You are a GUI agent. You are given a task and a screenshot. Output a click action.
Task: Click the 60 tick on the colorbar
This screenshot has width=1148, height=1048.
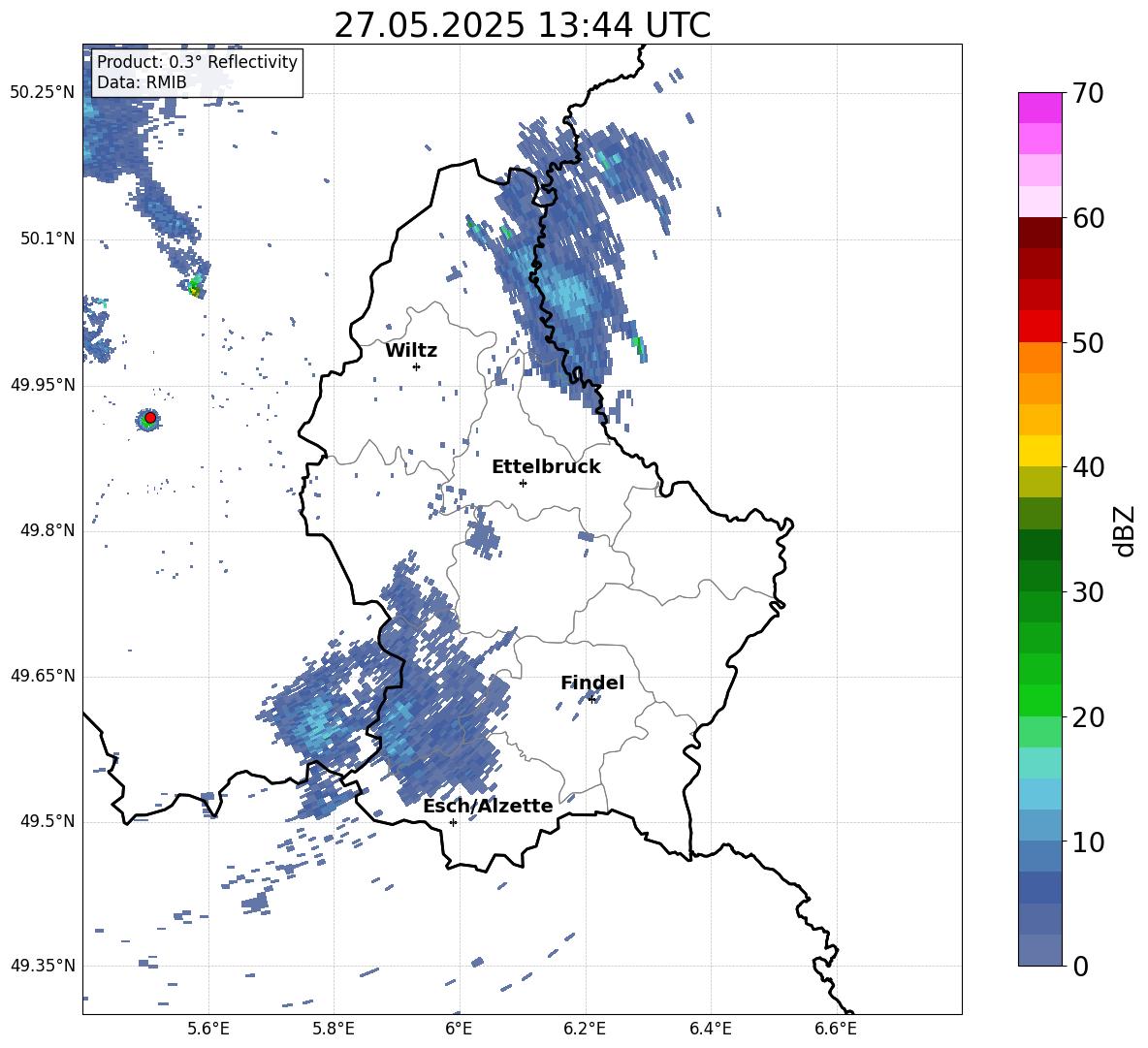(1088, 218)
